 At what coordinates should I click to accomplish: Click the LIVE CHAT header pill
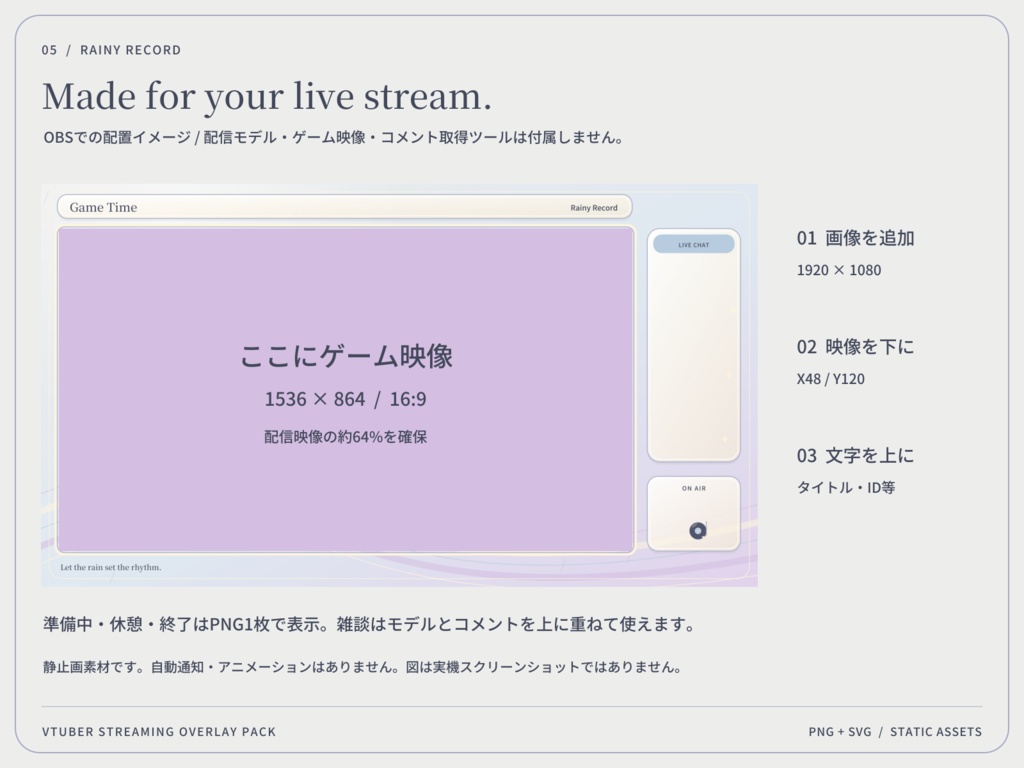694,244
